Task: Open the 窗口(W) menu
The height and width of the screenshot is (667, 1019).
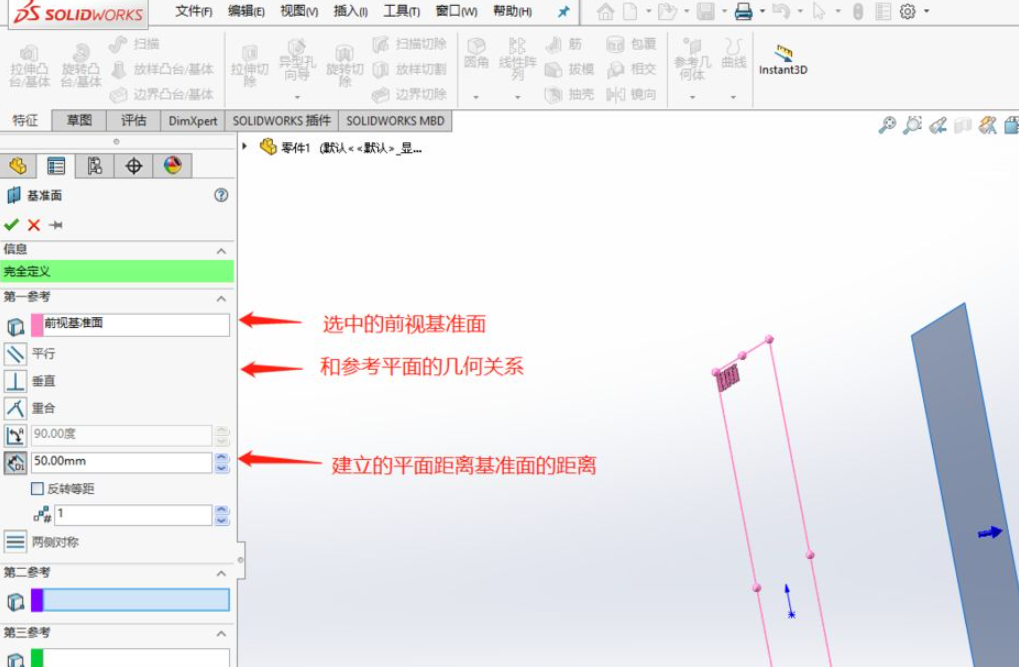Action: tap(456, 11)
